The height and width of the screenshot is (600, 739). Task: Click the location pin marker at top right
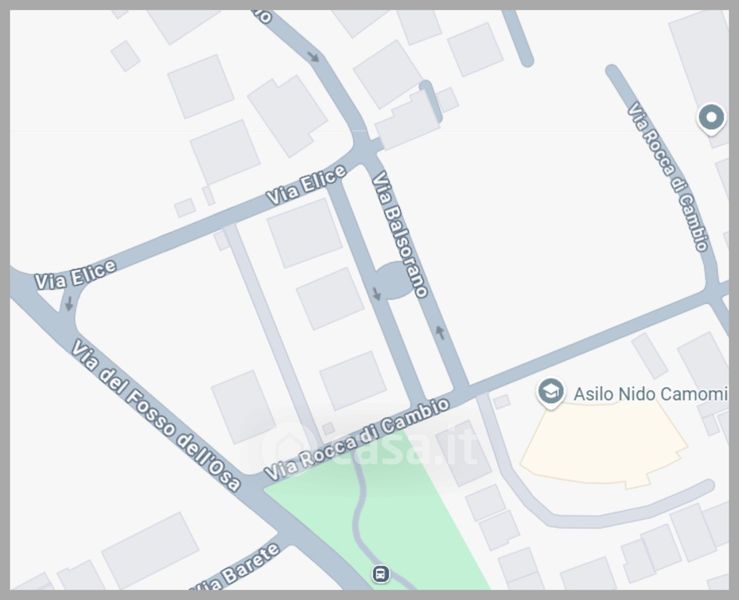point(711,118)
